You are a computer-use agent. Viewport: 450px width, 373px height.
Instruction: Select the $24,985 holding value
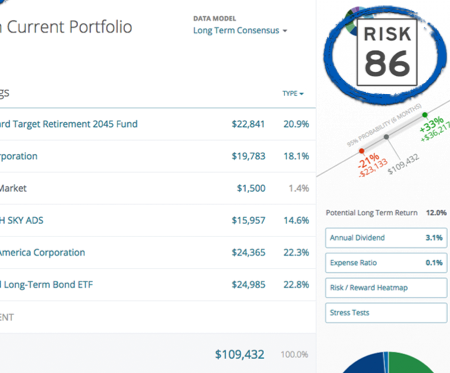(x=248, y=285)
